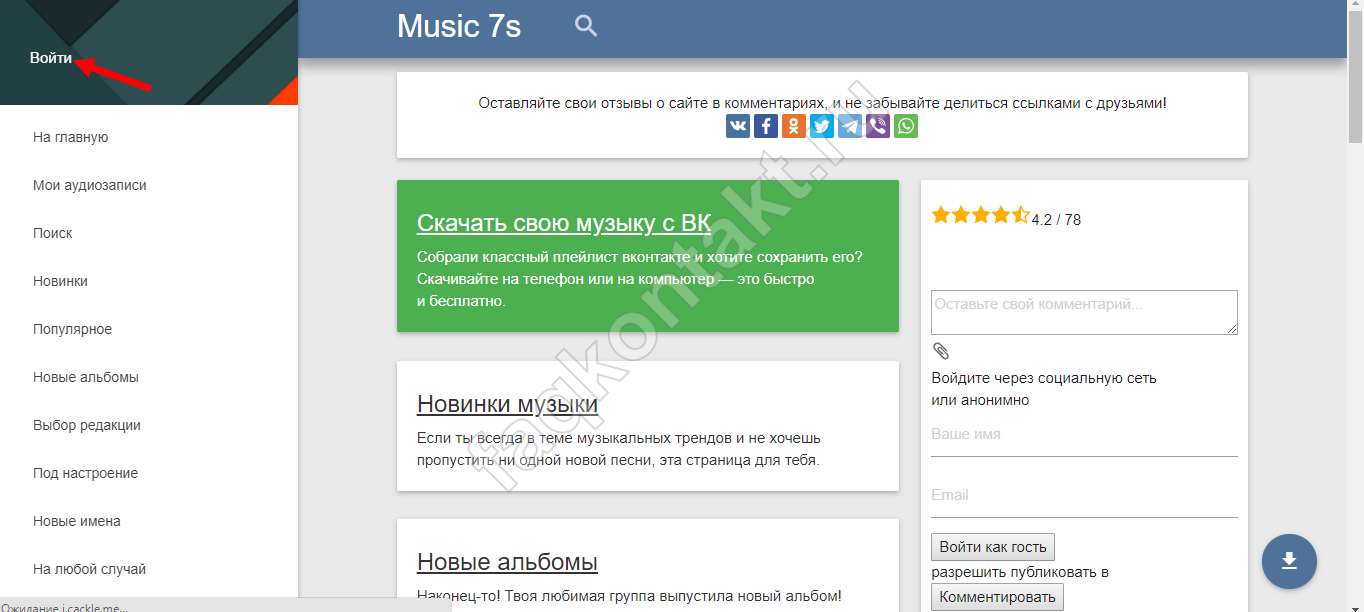Open "Мои аудиозаписи" in the sidebar
The width and height of the screenshot is (1364, 612).
90,185
